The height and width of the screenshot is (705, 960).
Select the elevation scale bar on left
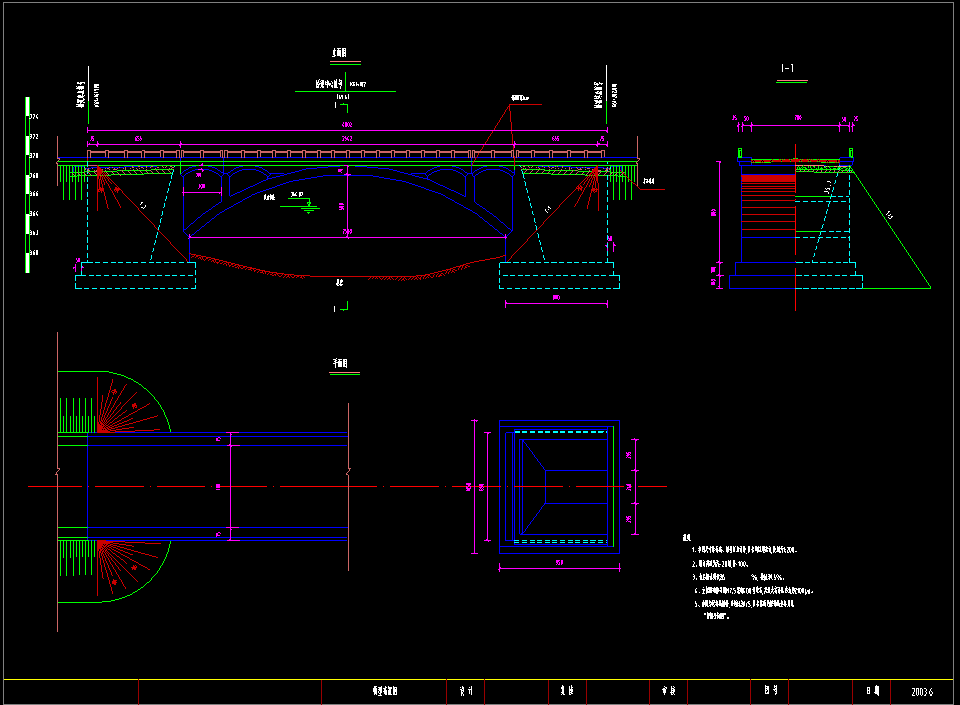(x=28, y=185)
